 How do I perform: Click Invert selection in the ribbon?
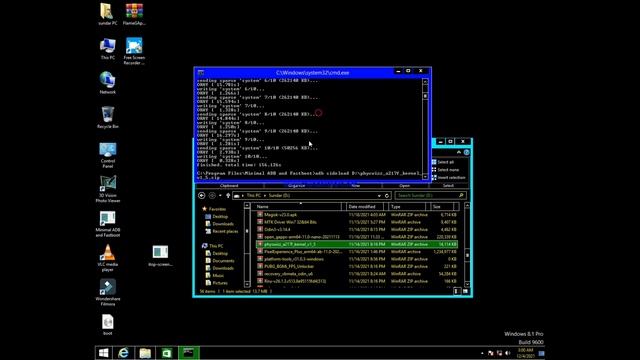tap(449, 178)
